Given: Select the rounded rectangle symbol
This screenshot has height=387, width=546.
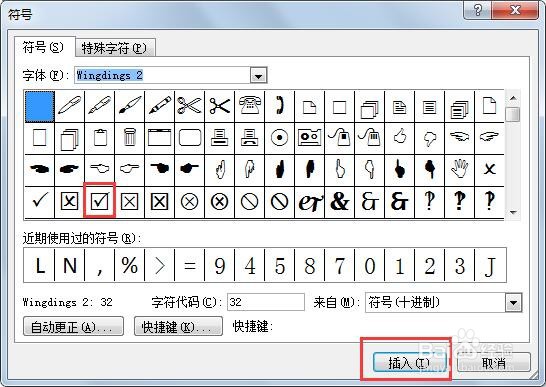Looking at the screenshot, I should pyautogui.click(x=189, y=138).
